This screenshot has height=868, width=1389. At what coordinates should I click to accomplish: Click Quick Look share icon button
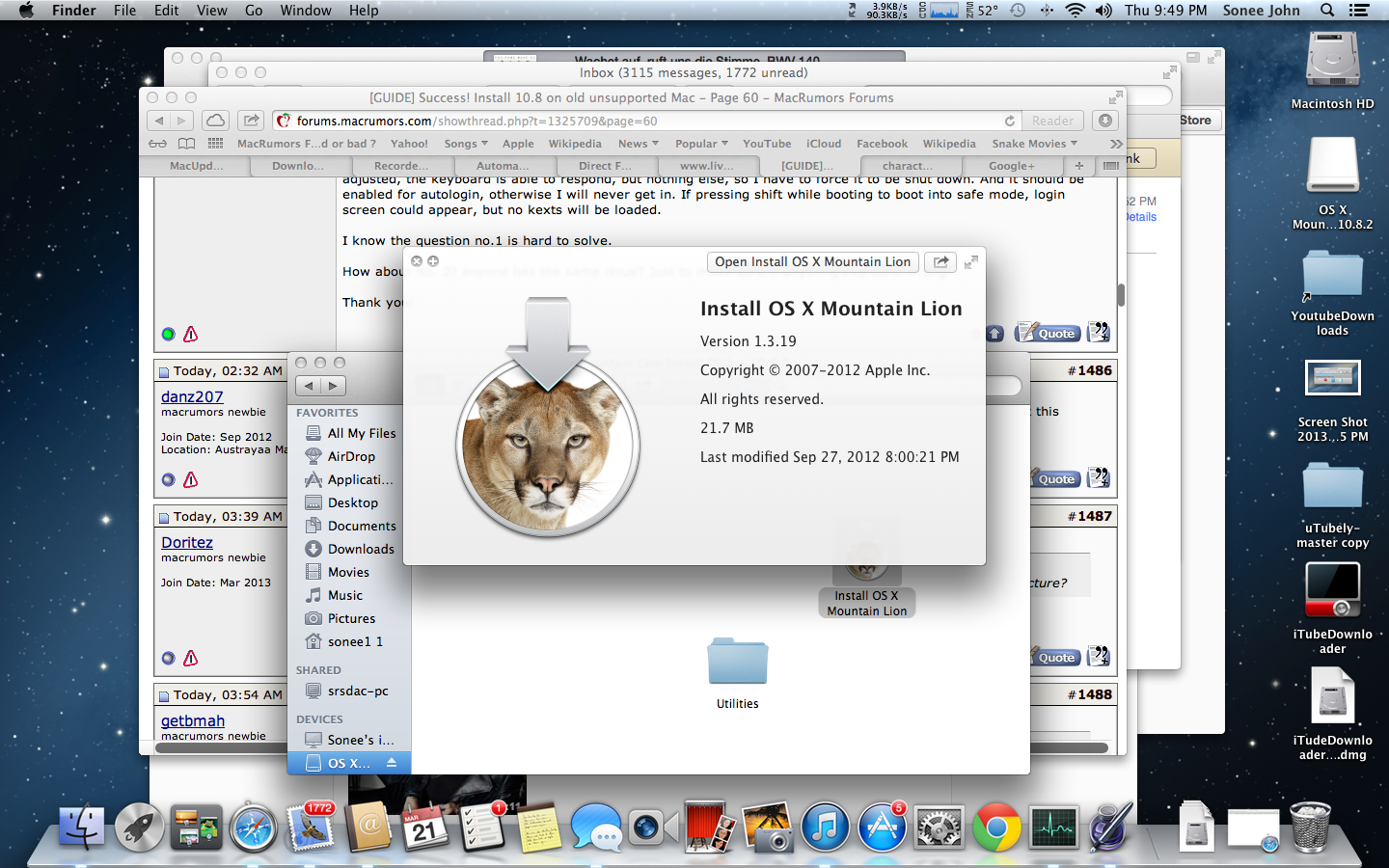pos(940,261)
